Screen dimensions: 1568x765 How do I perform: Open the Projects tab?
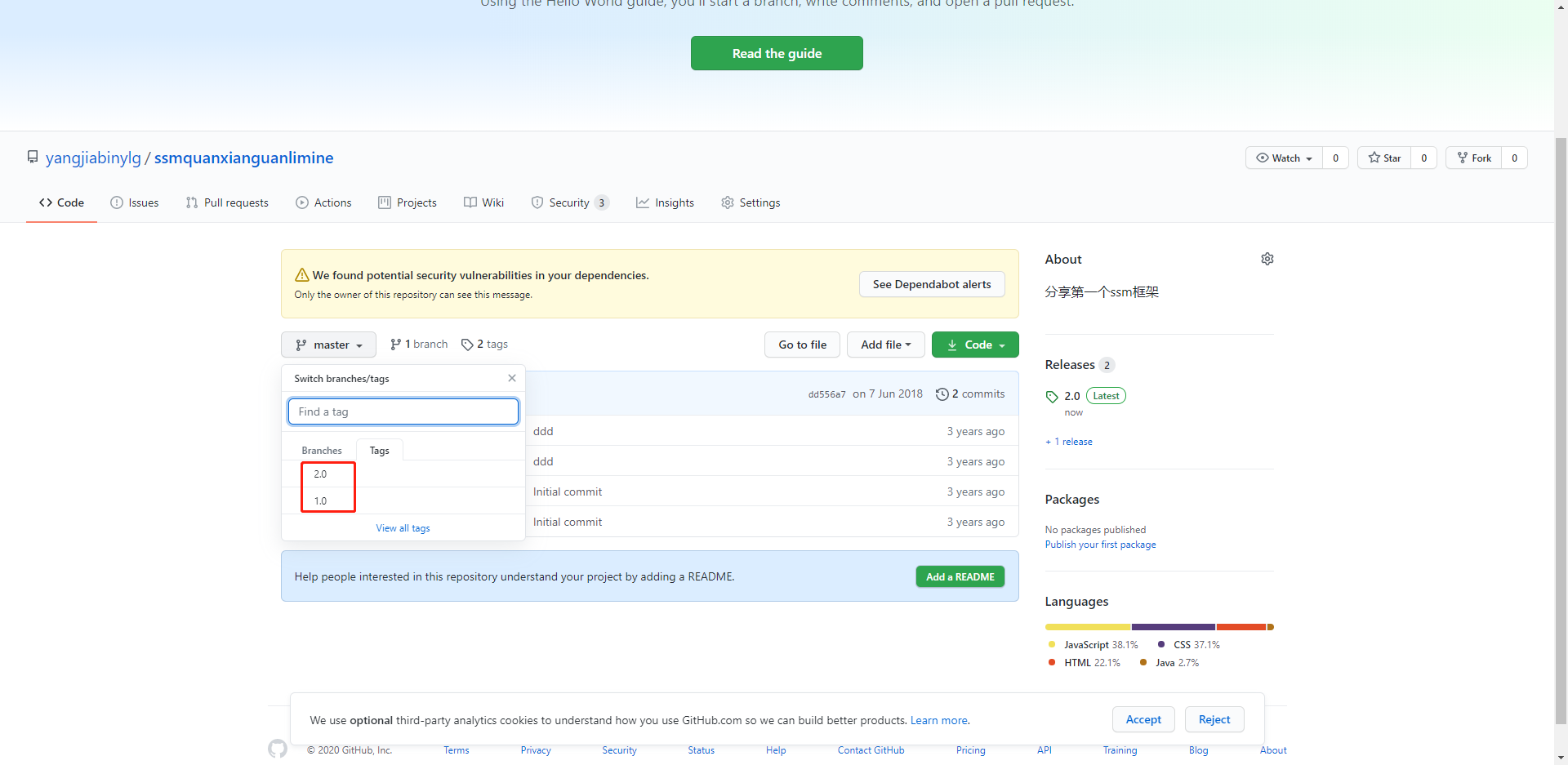tap(408, 202)
